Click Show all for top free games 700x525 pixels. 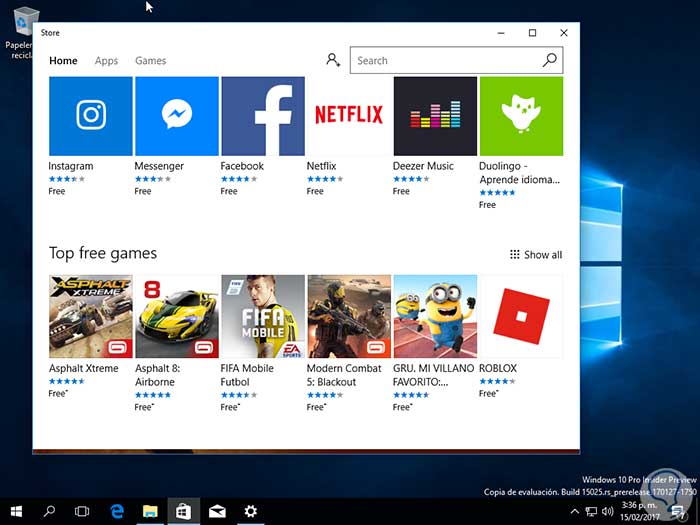pos(536,254)
